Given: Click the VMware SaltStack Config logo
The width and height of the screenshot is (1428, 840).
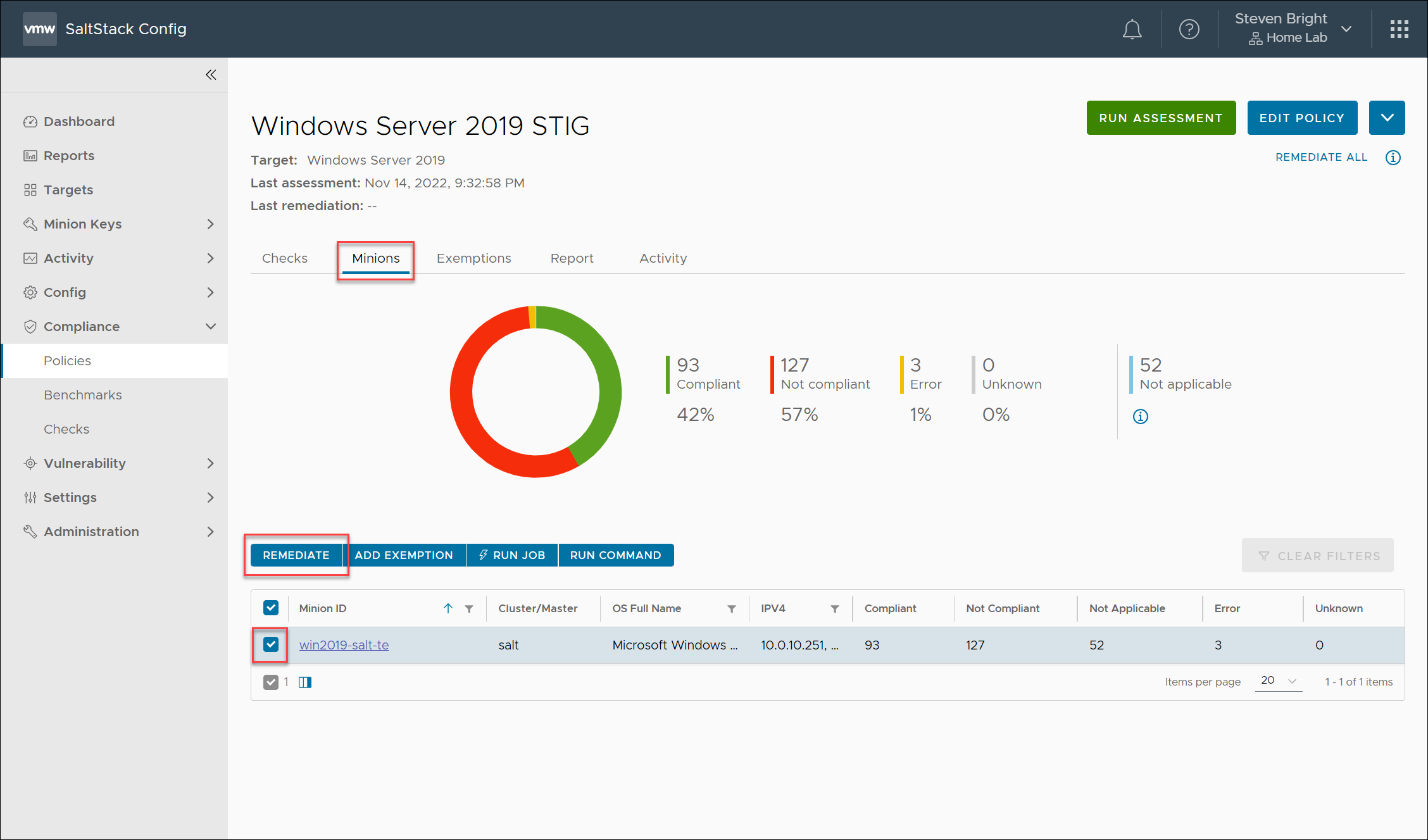Looking at the screenshot, I should 39,28.
